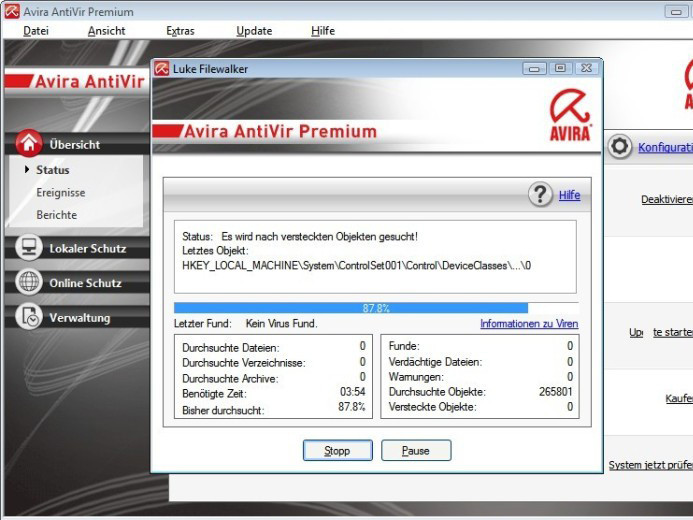Click the Übersicht home icon
693x520 pixels.
pos(29,143)
